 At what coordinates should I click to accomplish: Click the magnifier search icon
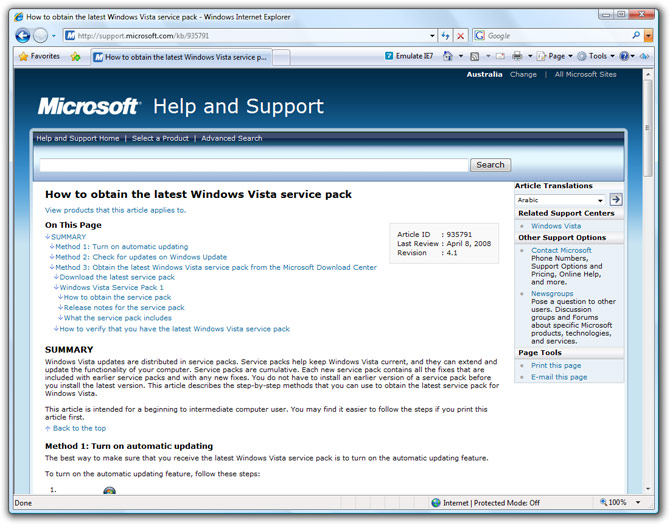point(636,35)
